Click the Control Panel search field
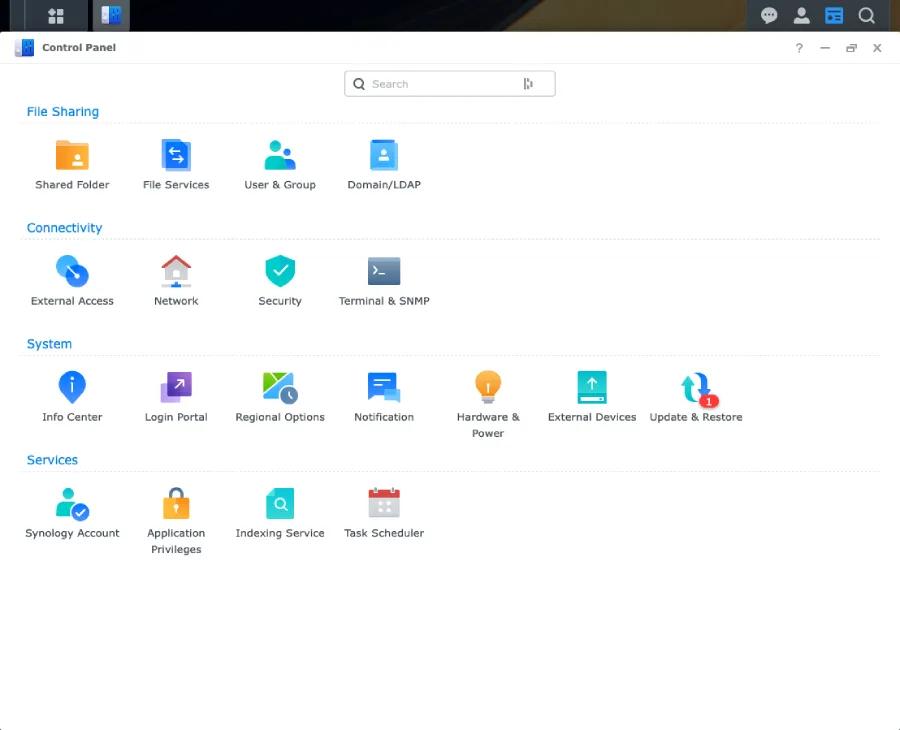Image resolution: width=900 pixels, height=730 pixels. click(x=449, y=84)
